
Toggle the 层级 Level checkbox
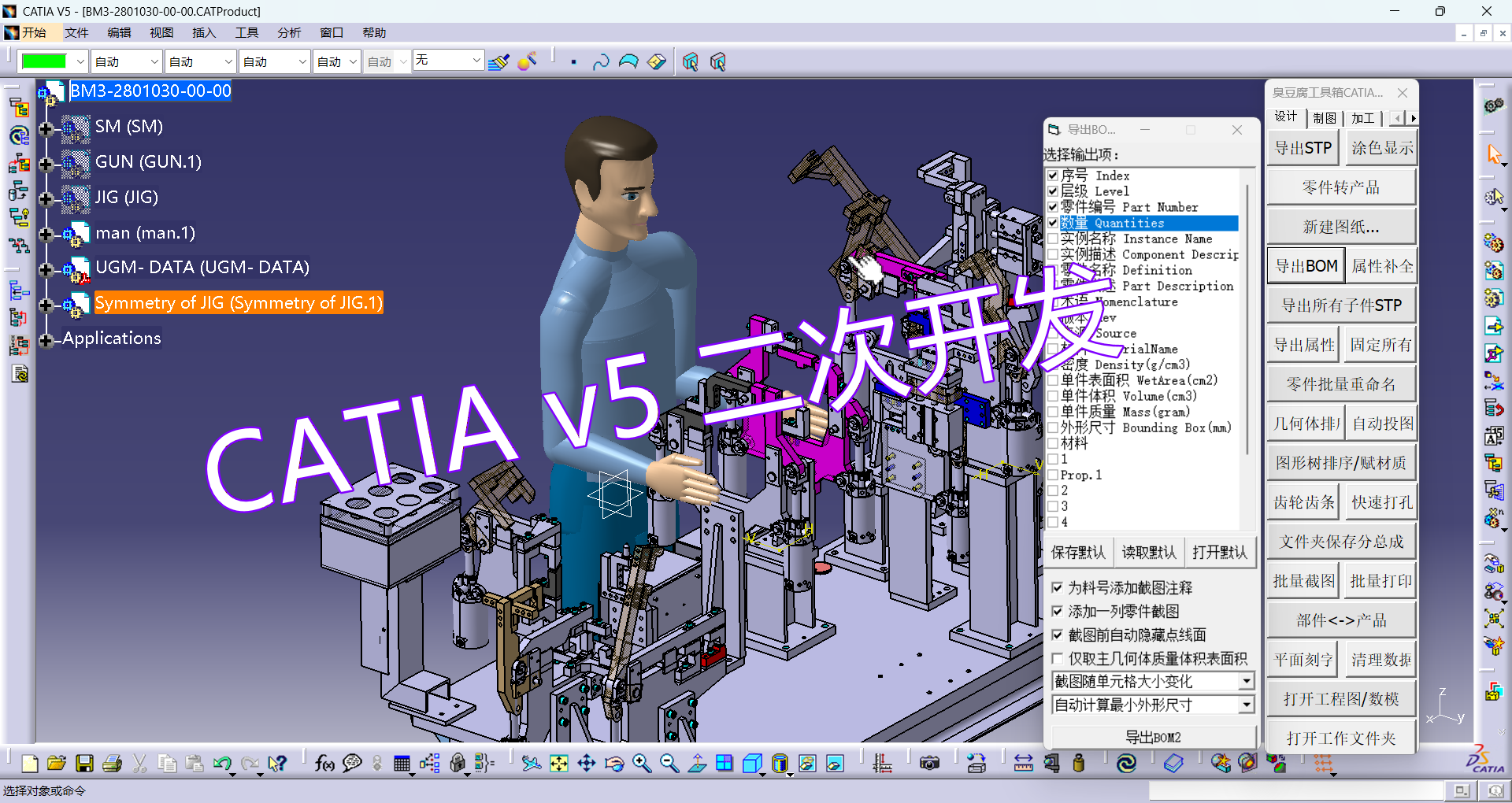click(x=1053, y=191)
